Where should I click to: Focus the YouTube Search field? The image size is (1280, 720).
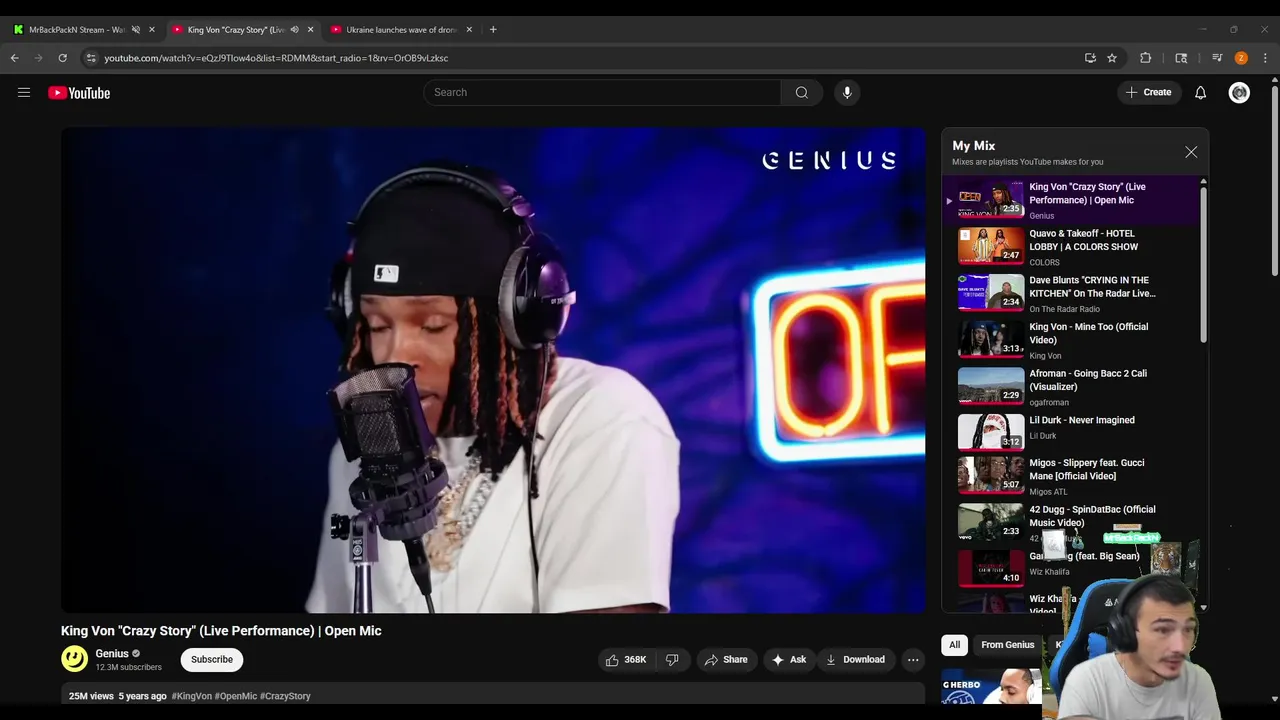(602, 93)
